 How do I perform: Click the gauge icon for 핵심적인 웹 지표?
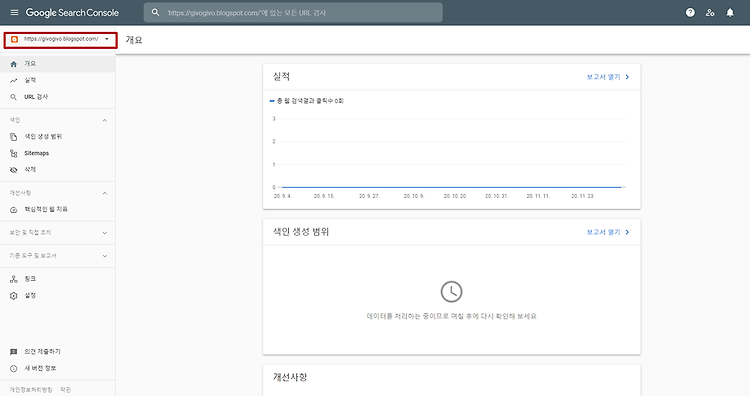(x=13, y=210)
